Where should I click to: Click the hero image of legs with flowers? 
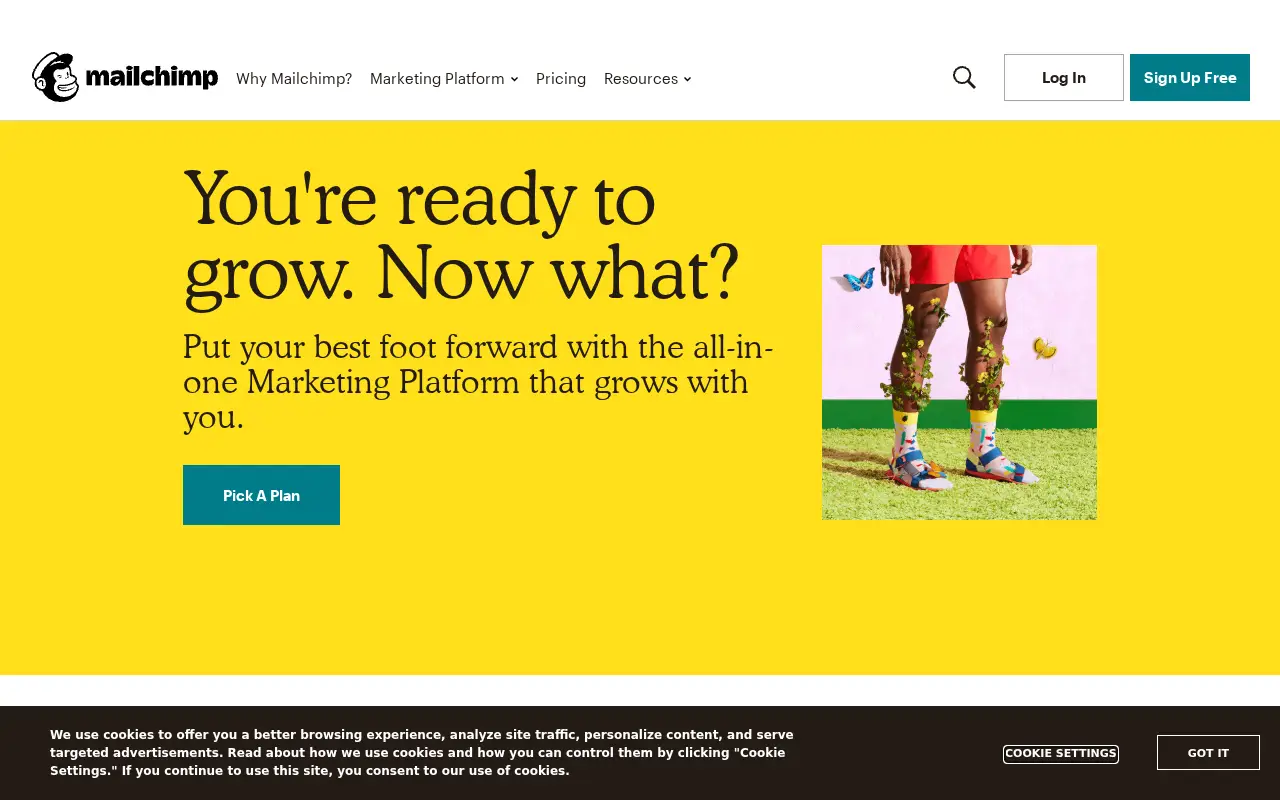959,382
